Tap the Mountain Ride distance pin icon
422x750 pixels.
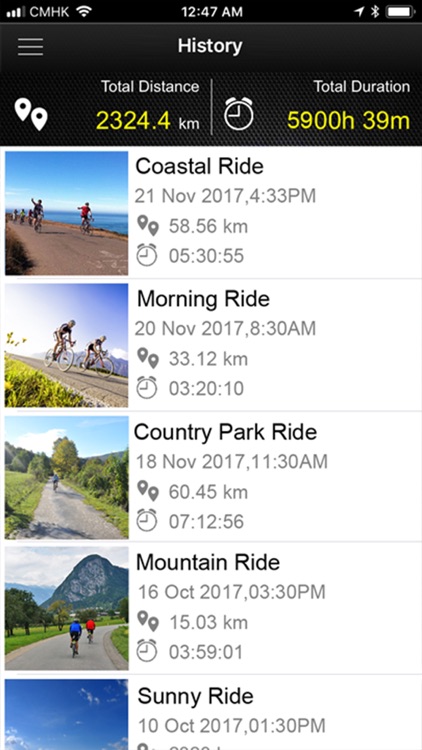pos(148,621)
